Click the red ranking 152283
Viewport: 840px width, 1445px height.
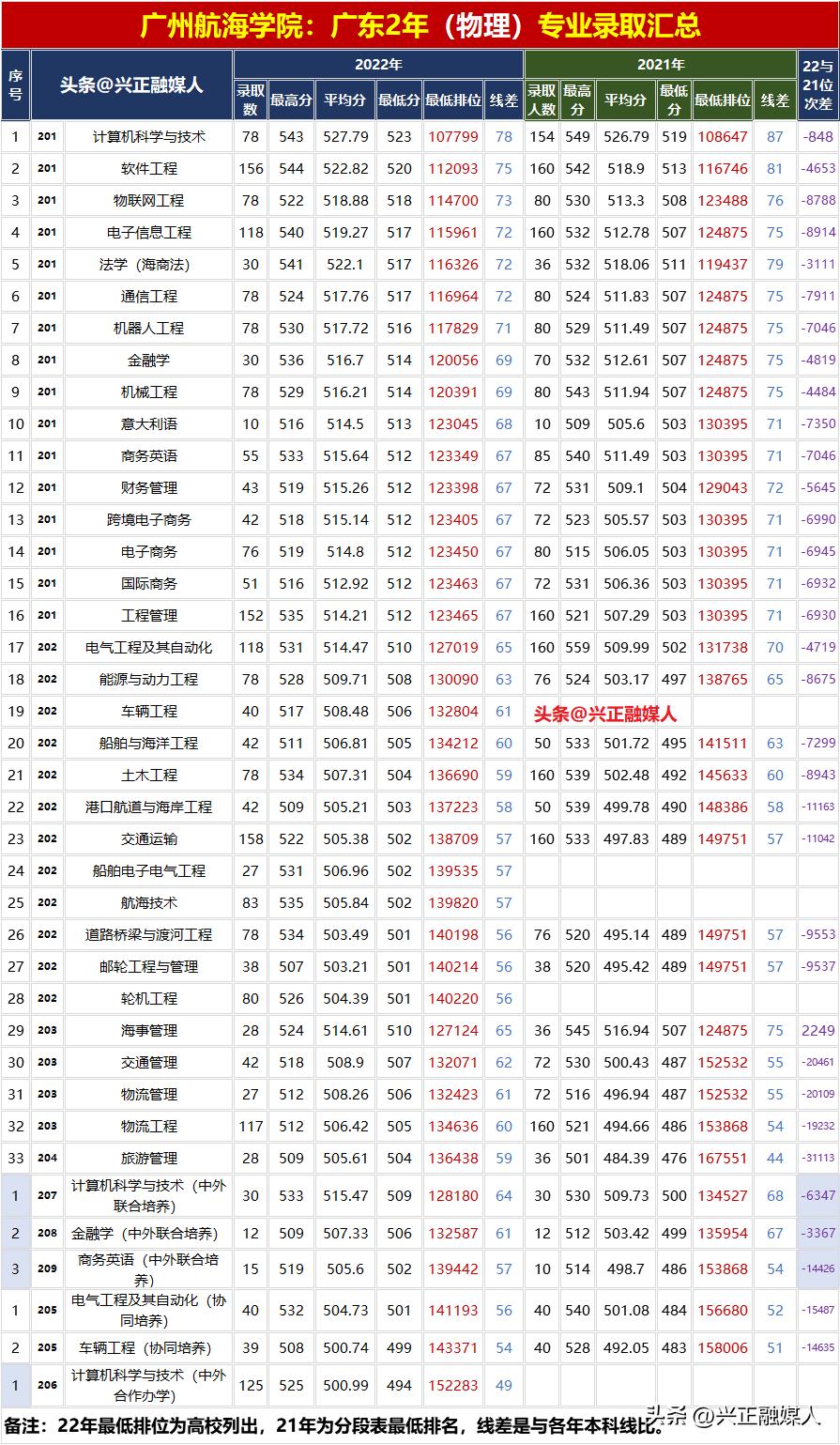click(451, 1385)
